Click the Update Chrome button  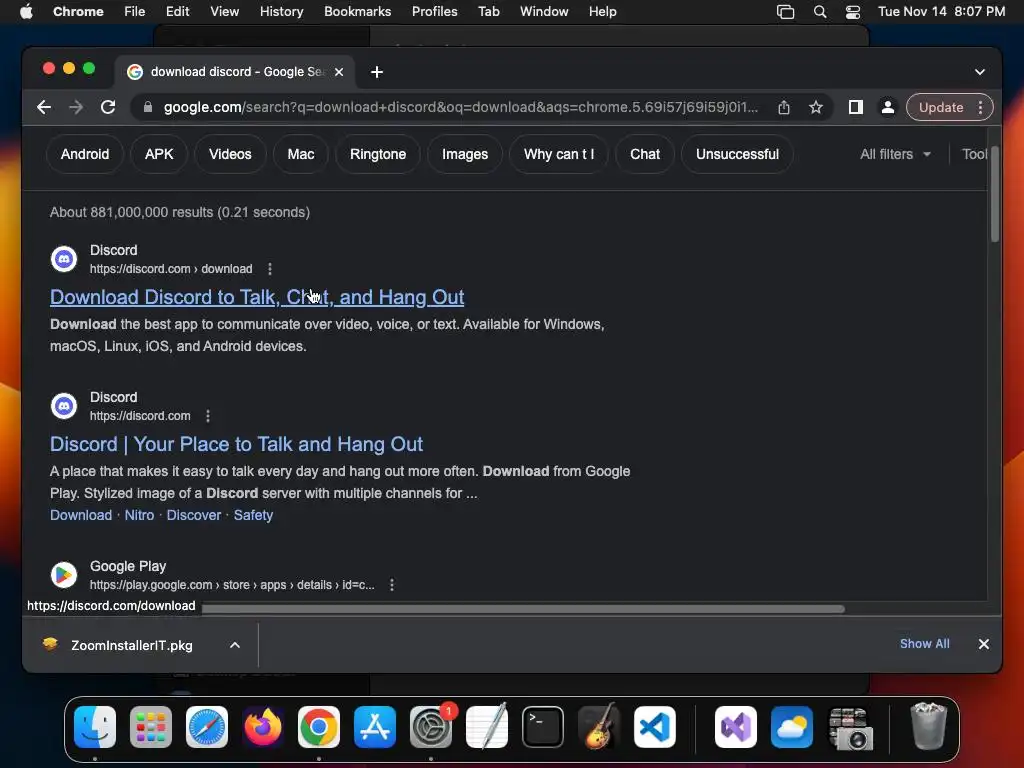[941, 107]
